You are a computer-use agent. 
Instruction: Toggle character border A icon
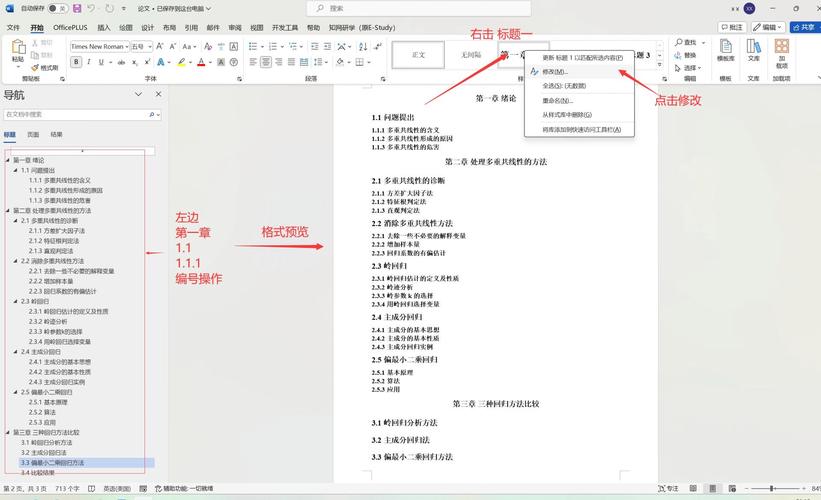click(234, 47)
